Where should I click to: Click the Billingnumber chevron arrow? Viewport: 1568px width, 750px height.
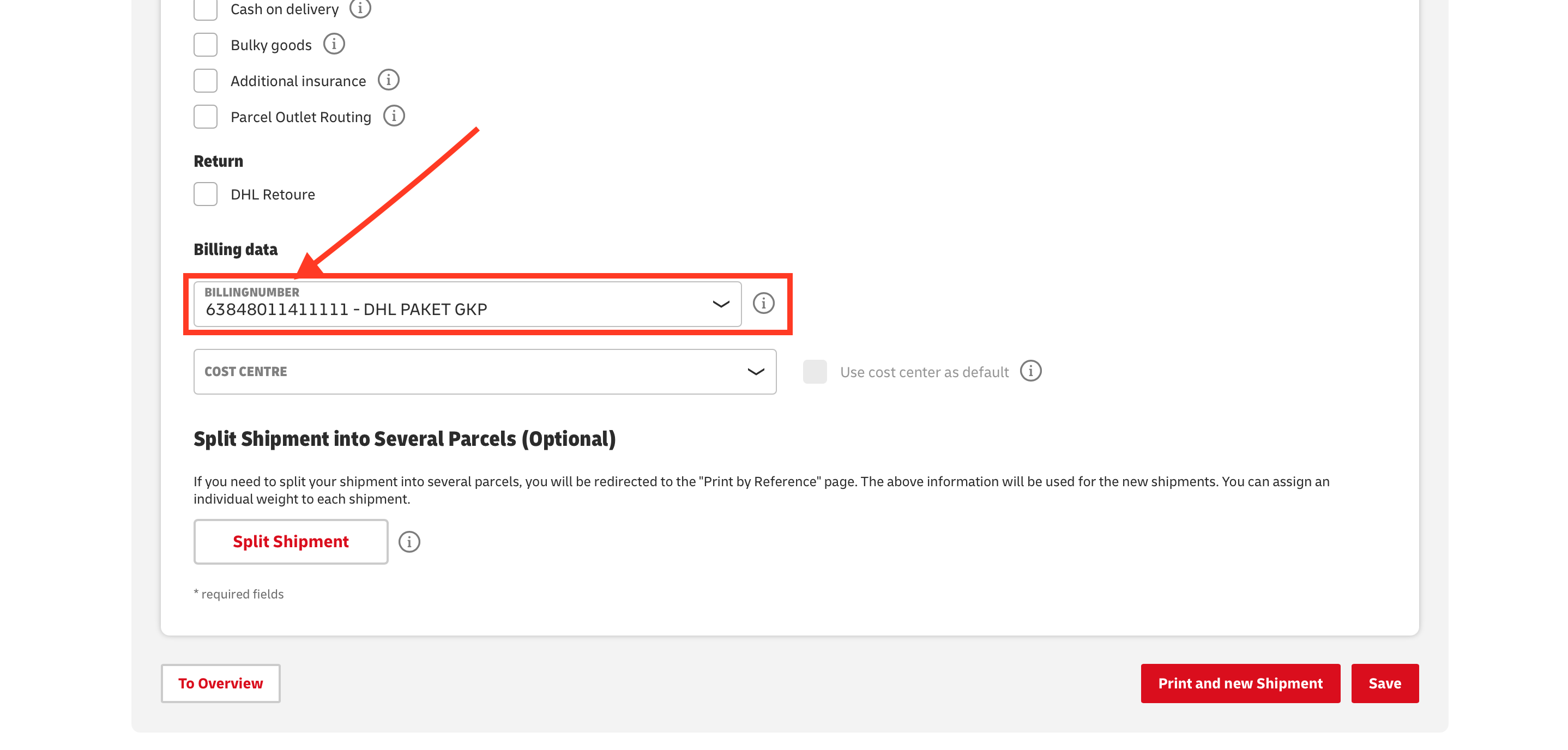pyautogui.click(x=721, y=304)
